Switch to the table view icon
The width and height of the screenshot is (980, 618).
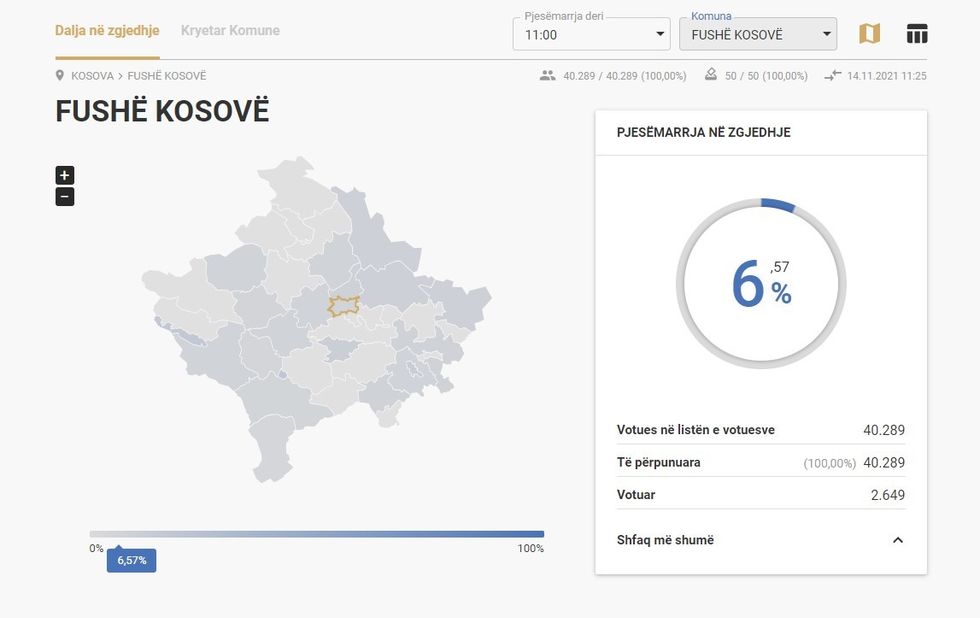917,32
